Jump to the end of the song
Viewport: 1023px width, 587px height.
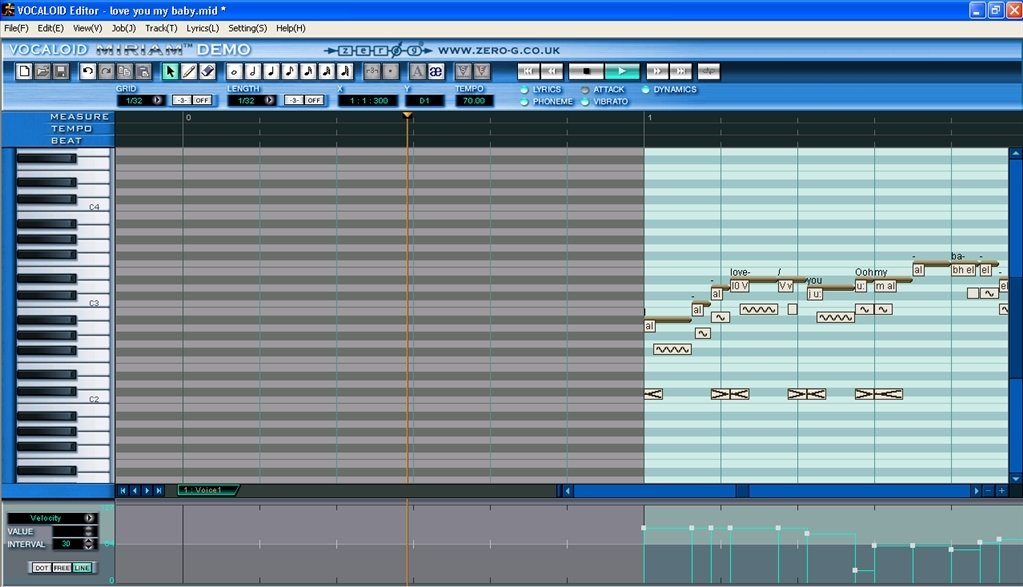pos(680,71)
